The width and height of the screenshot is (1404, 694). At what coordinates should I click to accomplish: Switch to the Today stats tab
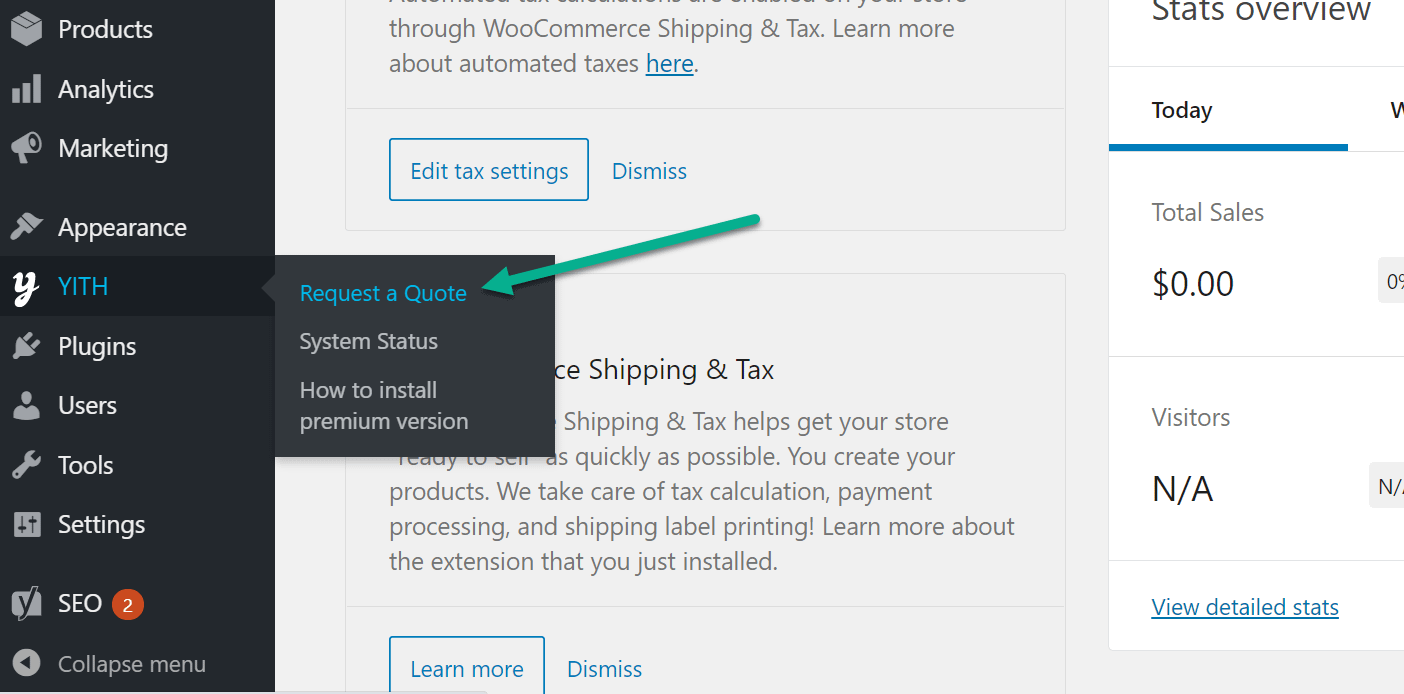point(1181,110)
